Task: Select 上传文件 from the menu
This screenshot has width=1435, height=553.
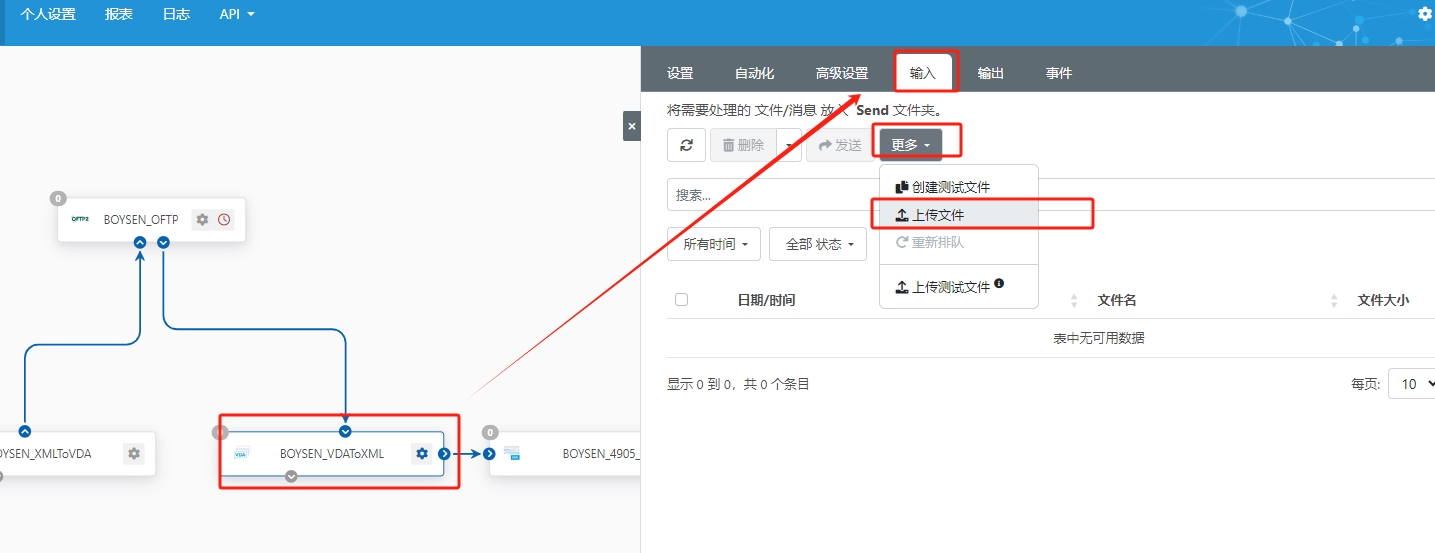Action: click(x=938, y=215)
